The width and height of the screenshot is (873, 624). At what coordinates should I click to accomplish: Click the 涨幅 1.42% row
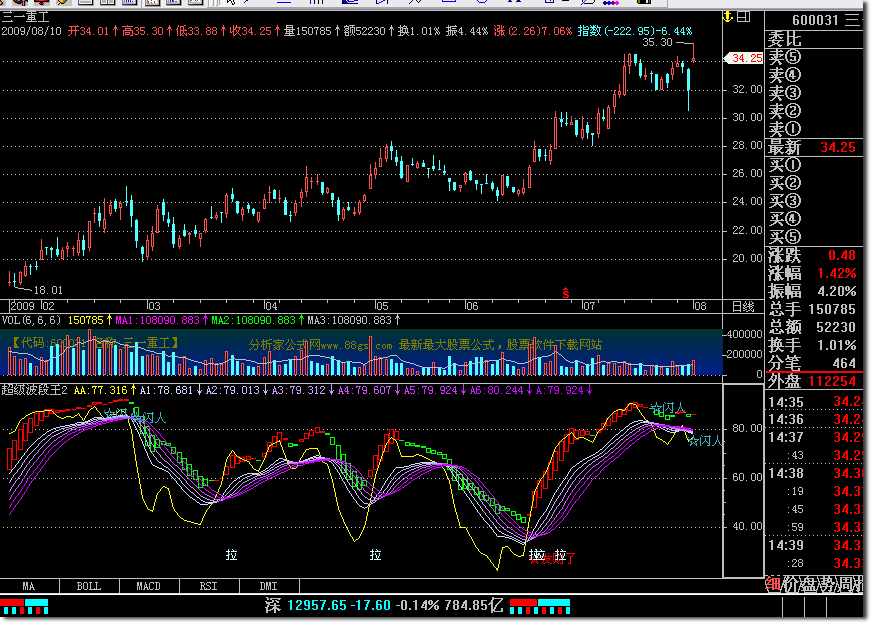(814, 273)
